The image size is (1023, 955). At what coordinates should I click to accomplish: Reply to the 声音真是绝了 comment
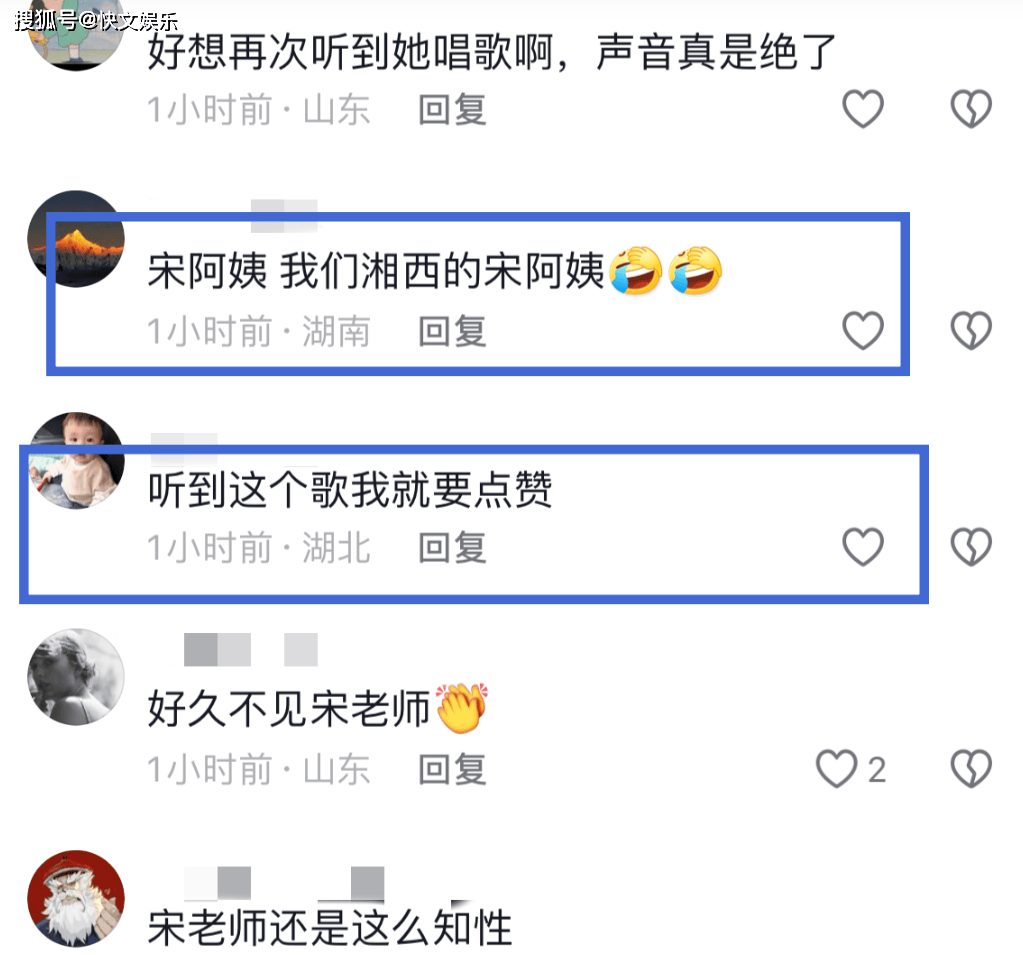click(452, 110)
